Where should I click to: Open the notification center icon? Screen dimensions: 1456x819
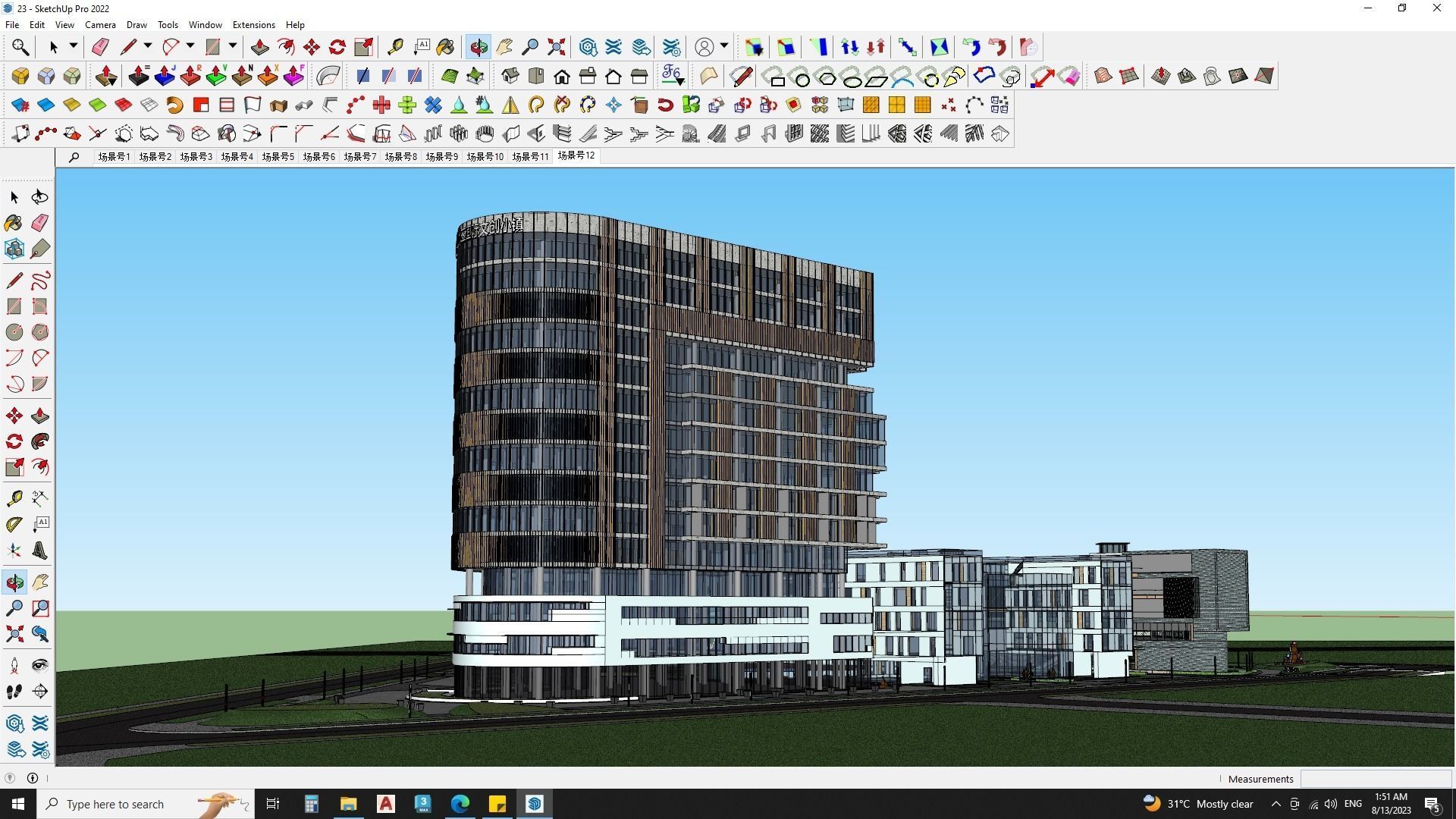pos(1432,804)
